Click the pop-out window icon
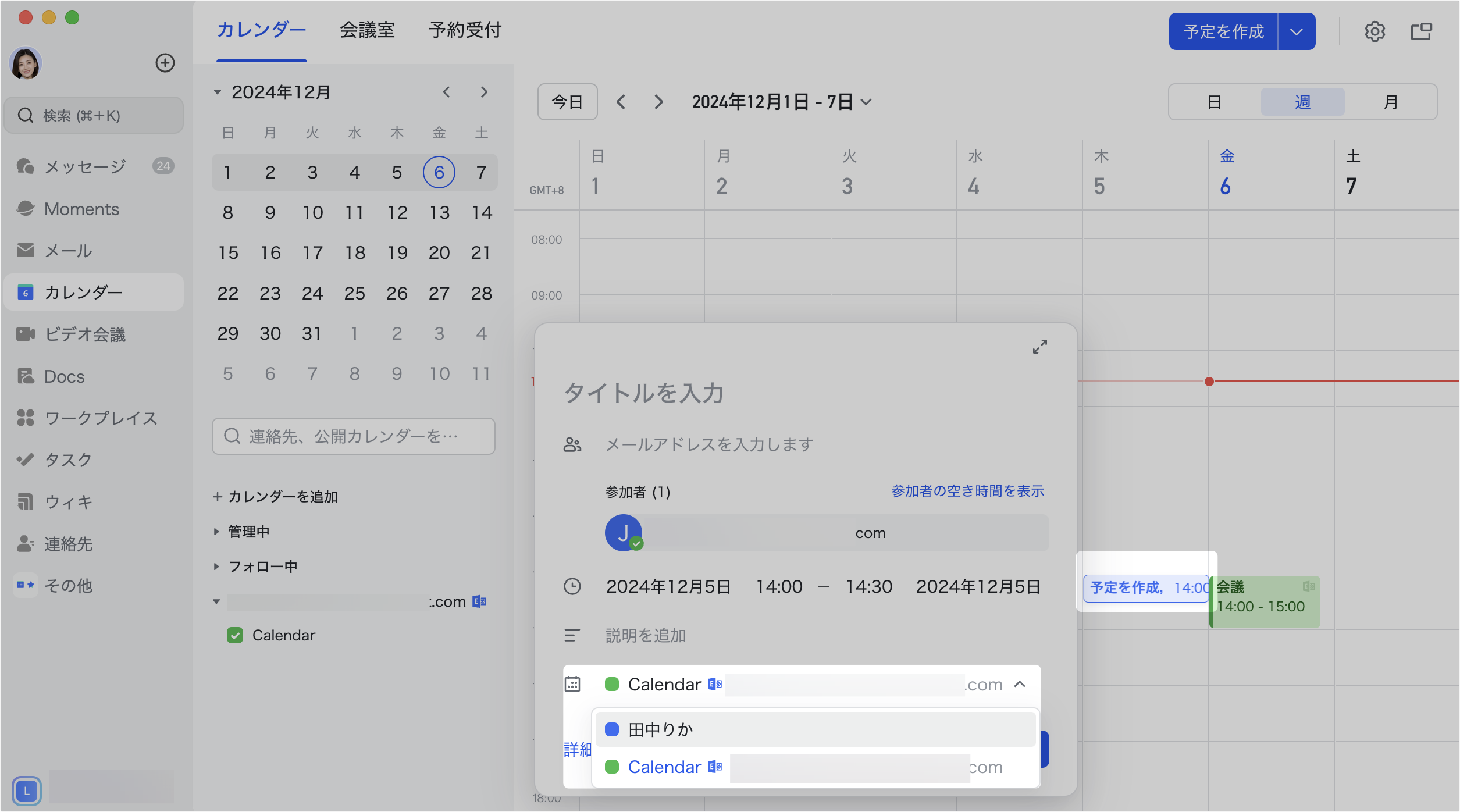1460x812 pixels. [1421, 31]
